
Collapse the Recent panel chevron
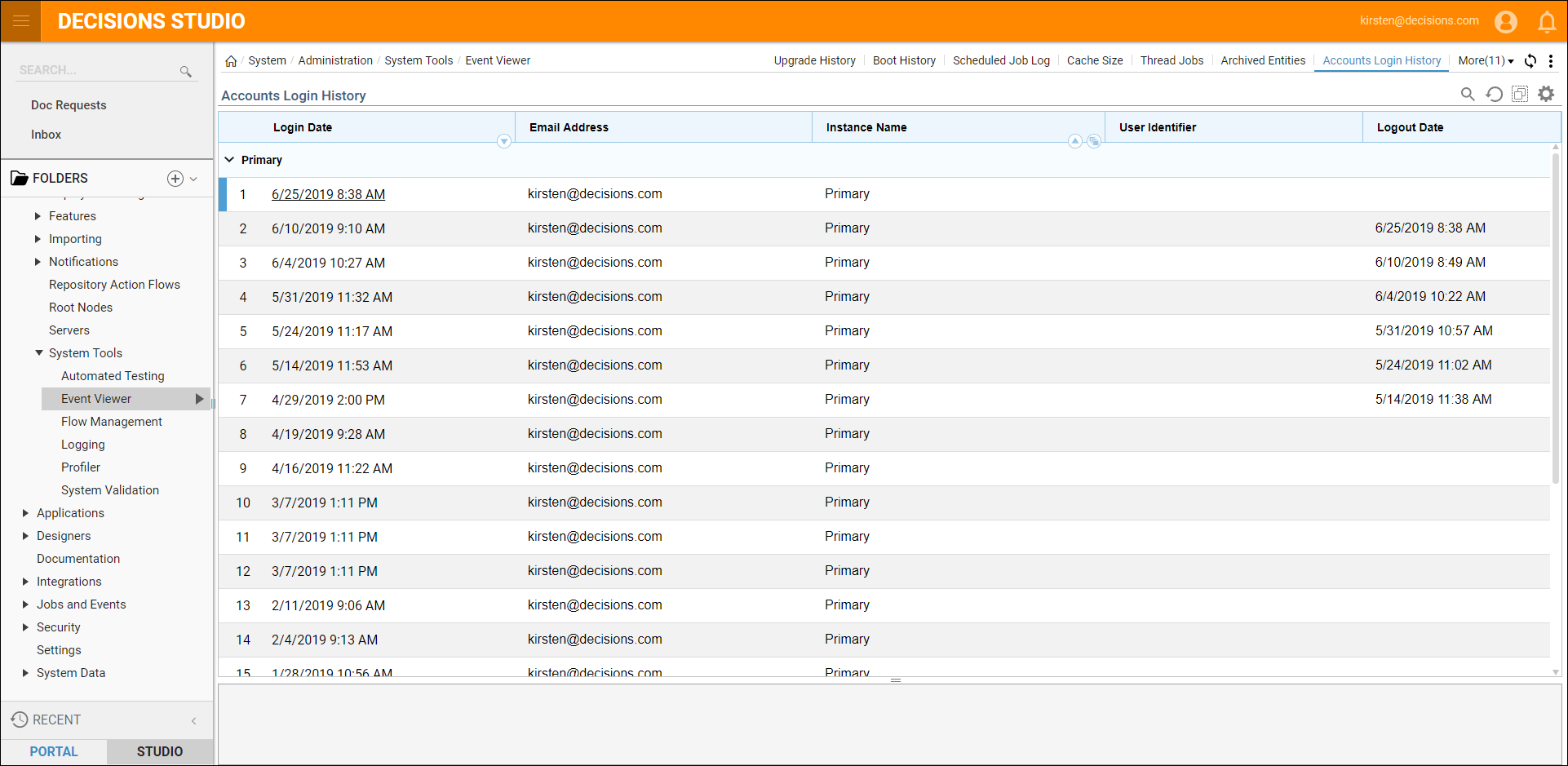[193, 720]
